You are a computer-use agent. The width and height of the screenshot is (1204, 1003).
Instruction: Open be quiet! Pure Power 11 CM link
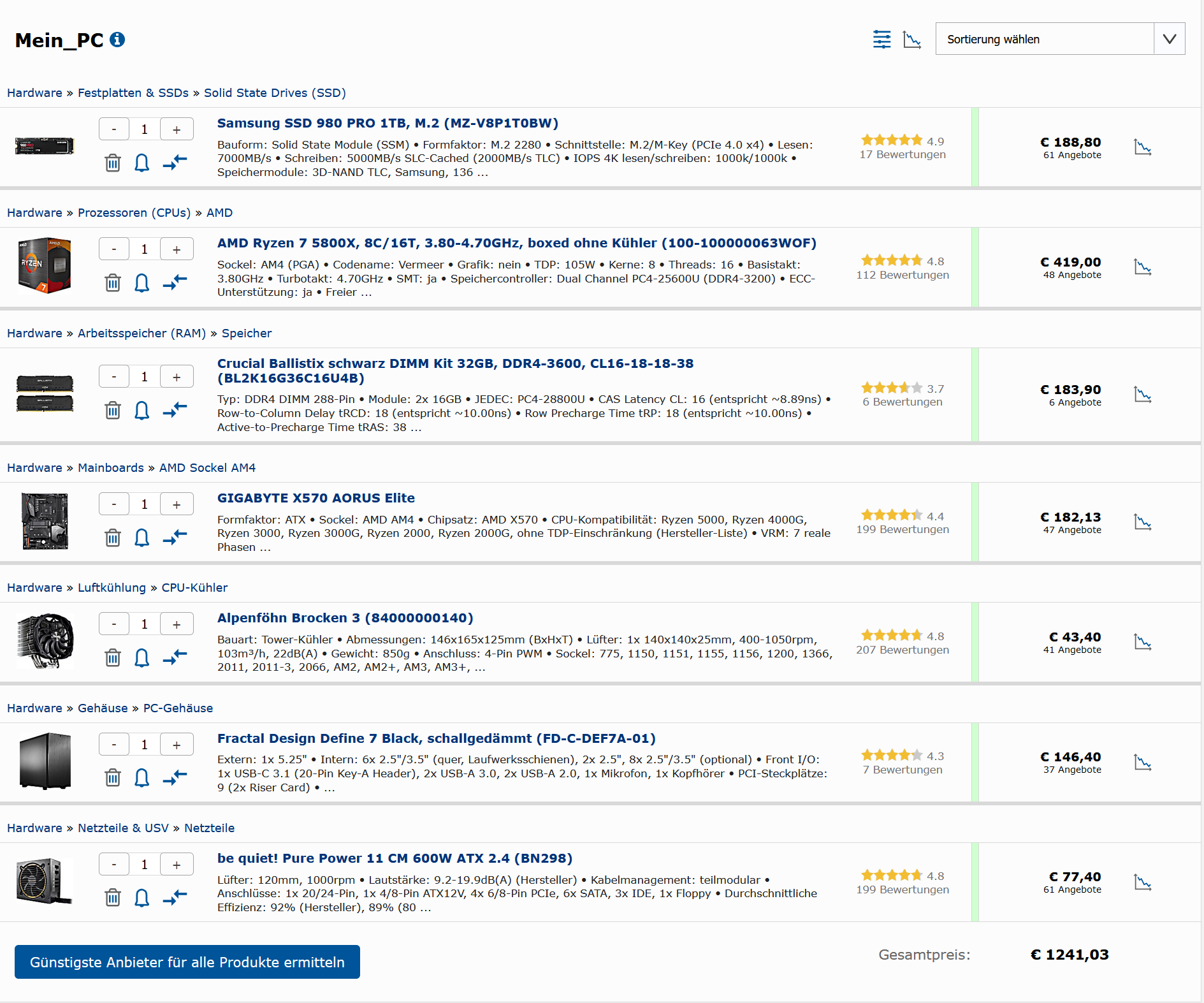tap(395, 858)
